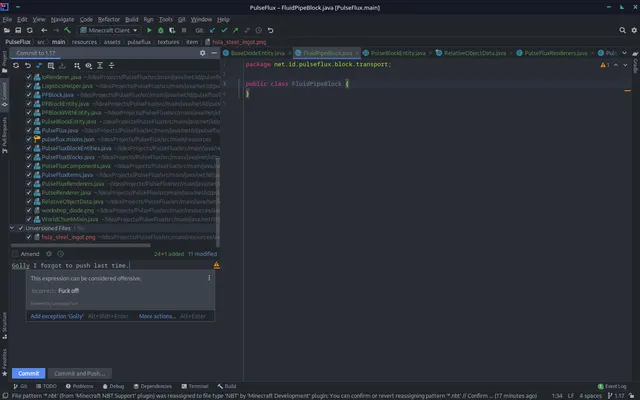This screenshot has width=640, height=400.
Task: Click the View Options eye icon
Action: [x=89, y=65]
